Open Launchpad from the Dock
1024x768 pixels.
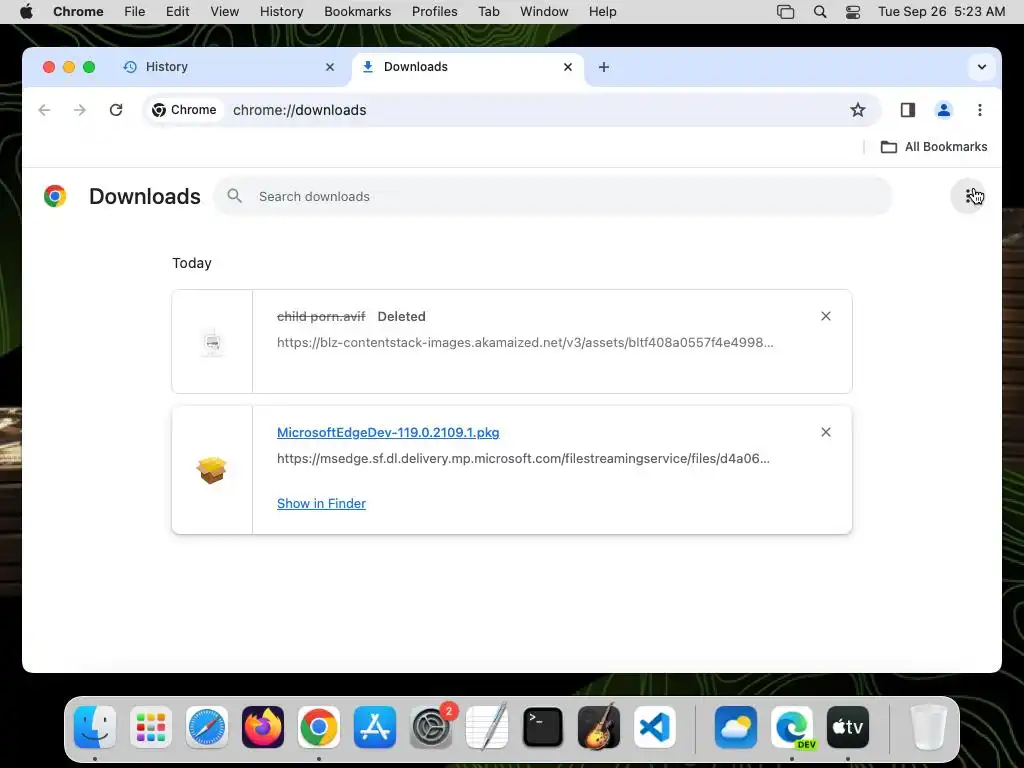tap(151, 726)
